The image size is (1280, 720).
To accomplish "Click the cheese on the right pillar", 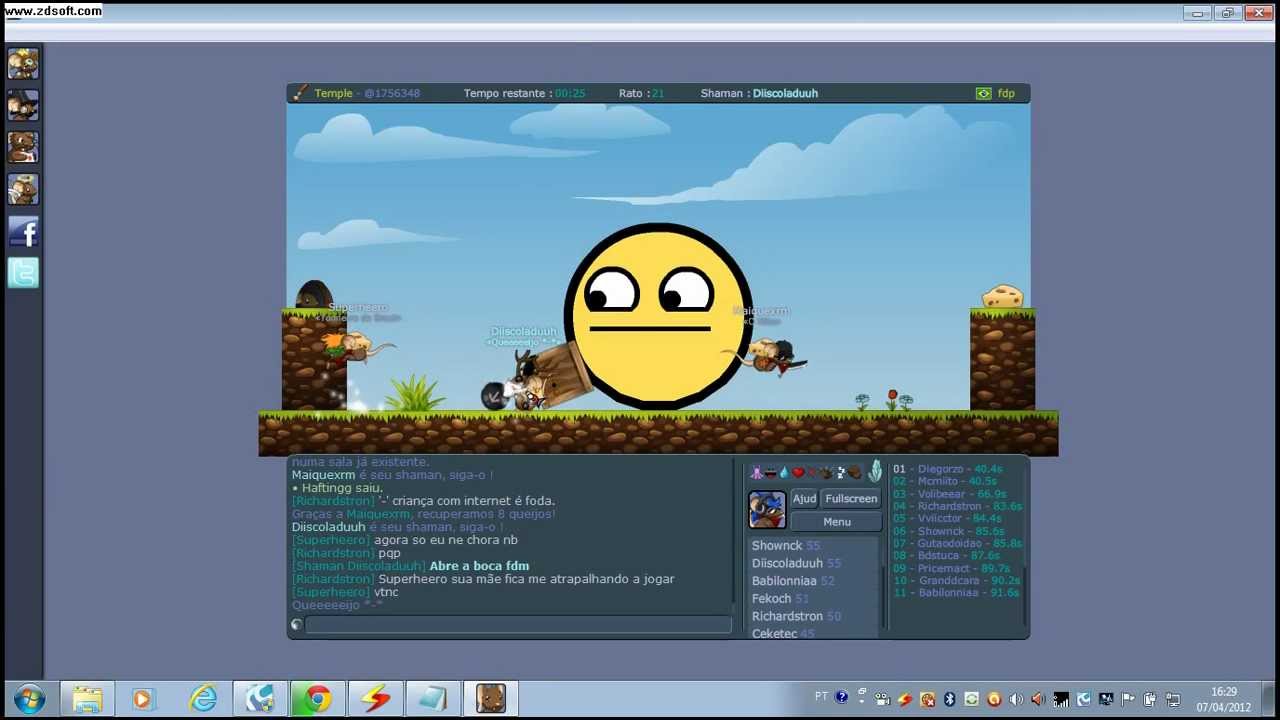I will 1002,296.
